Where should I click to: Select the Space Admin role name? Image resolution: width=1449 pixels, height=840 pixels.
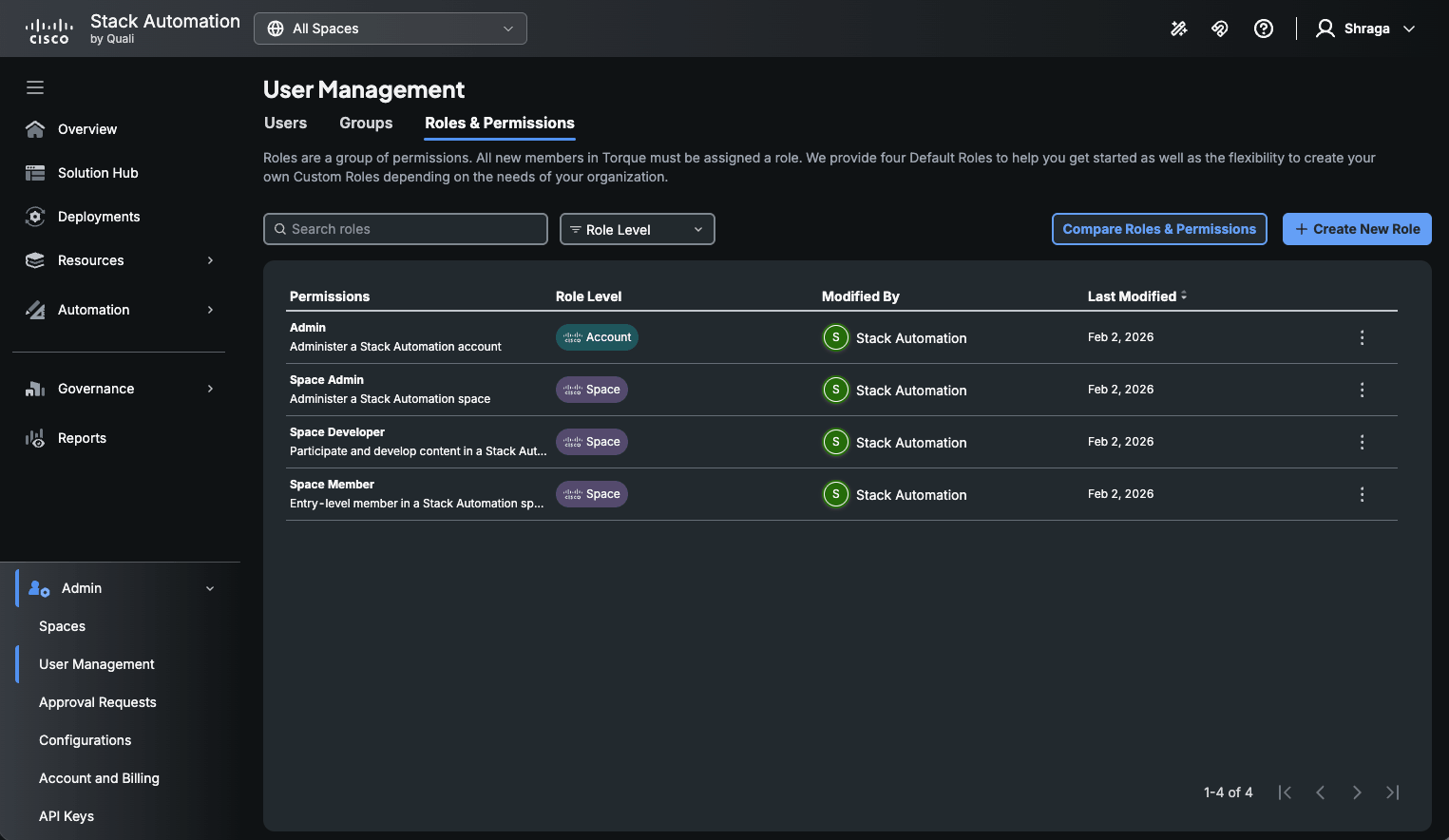(327, 380)
